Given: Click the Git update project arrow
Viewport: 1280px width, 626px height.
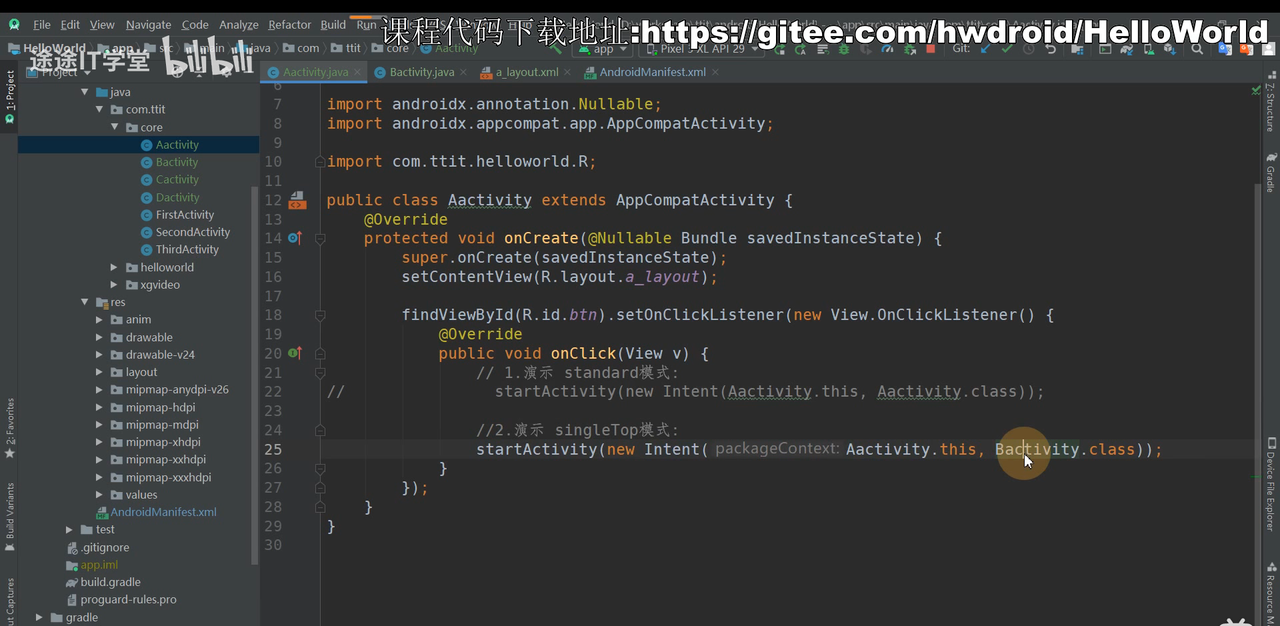Looking at the screenshot, I should click(985, 48).
